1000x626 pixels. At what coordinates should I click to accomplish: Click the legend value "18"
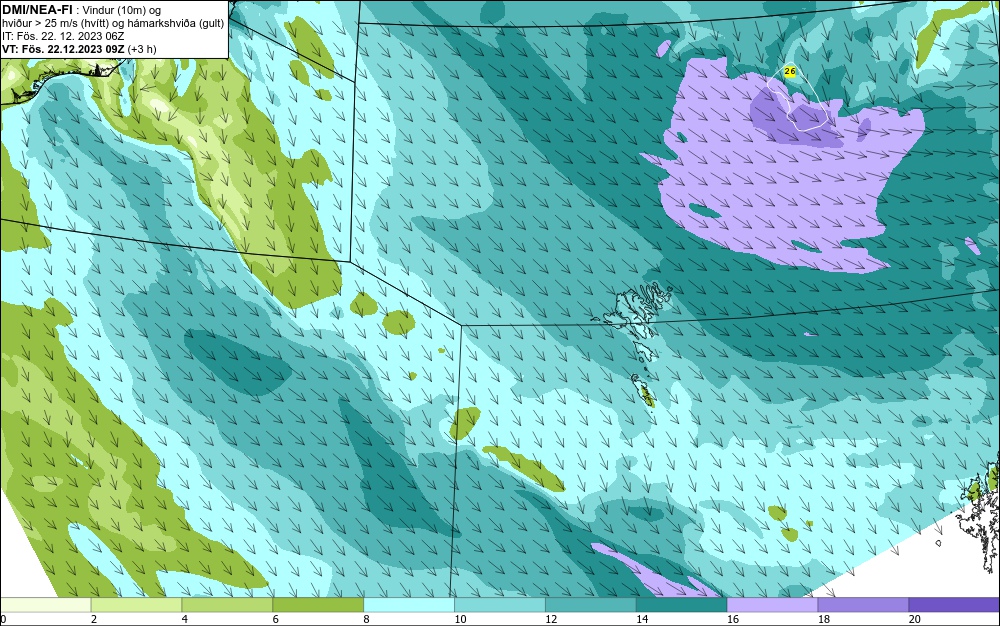point(823,619)
